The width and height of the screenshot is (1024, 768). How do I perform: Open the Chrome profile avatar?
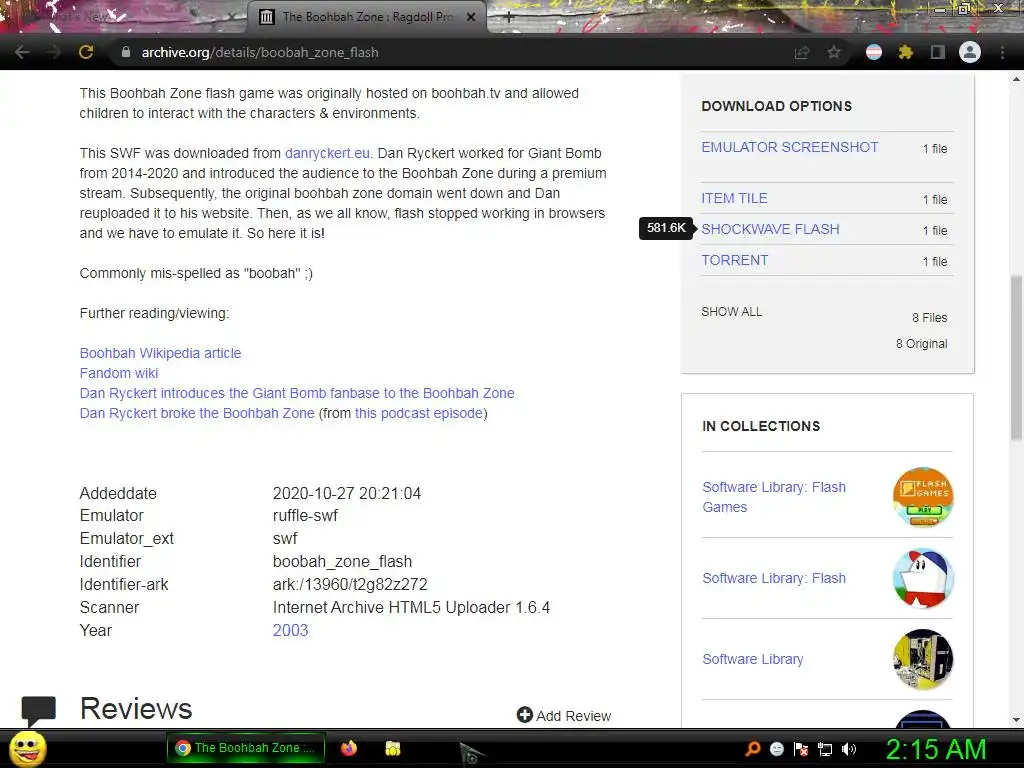pos(970,52)
